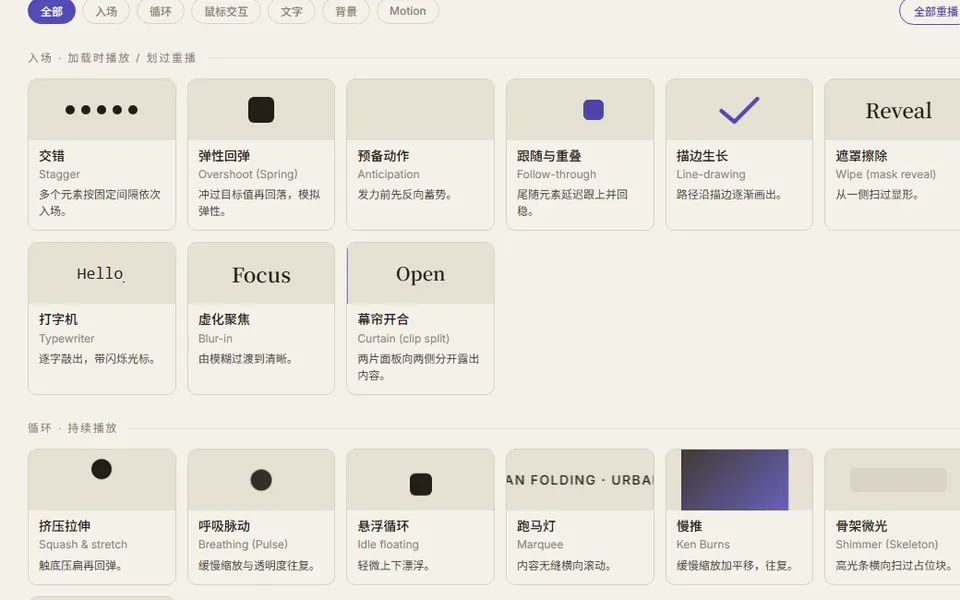Click the Breathing pulse circle preview
The height and width of the screenshot is (600, 960).
261,480
